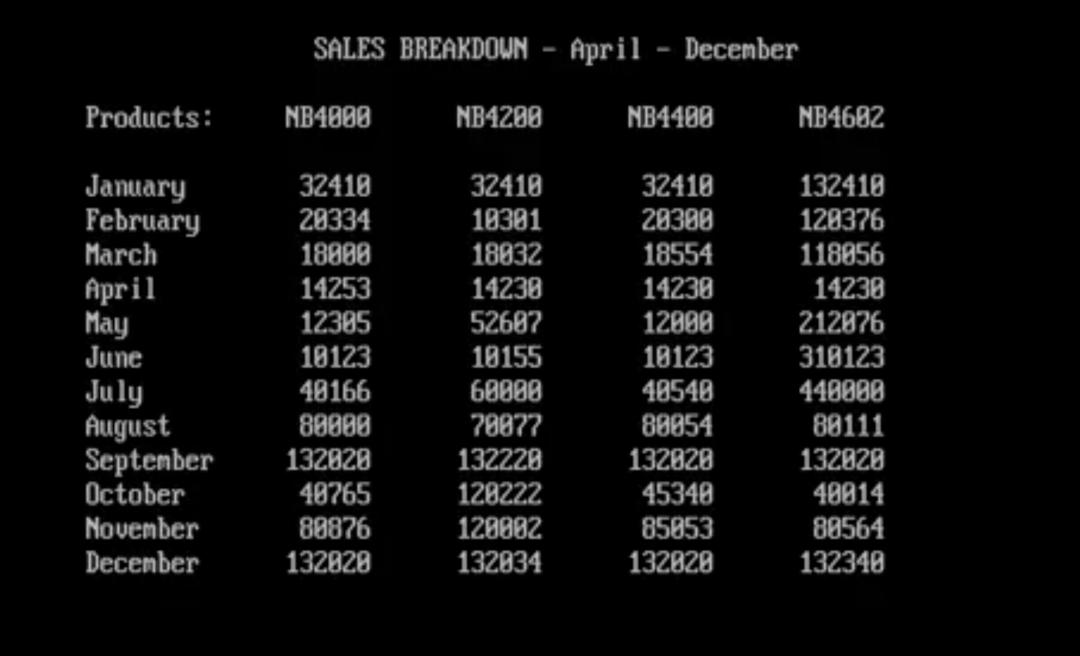
Task: Click the Products: label
Action: click(x=149, y=118)
